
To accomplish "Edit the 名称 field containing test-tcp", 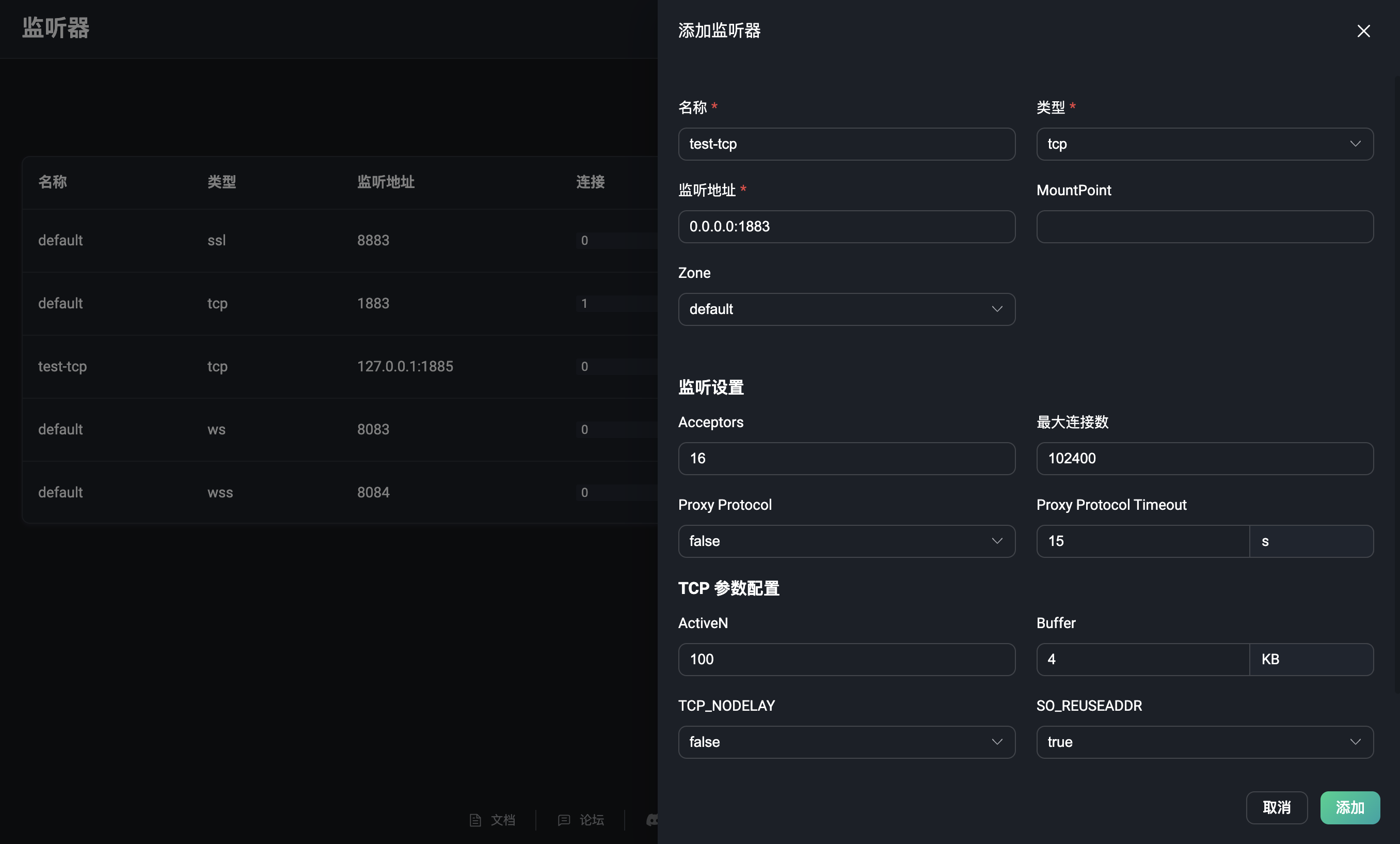I will point(847,144).
